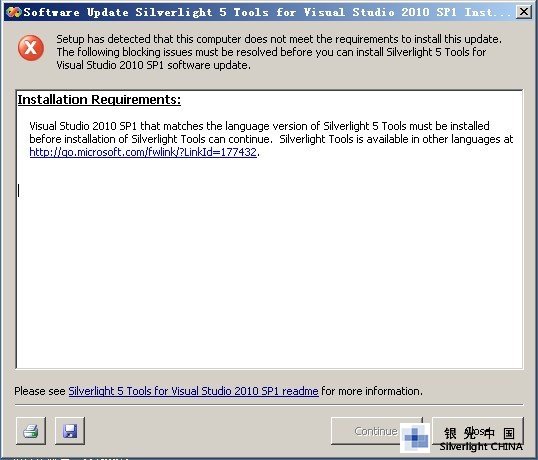Click the blue squares Silverlight logo
Viewport: 538px width, 460px height.
click(415, 438)
